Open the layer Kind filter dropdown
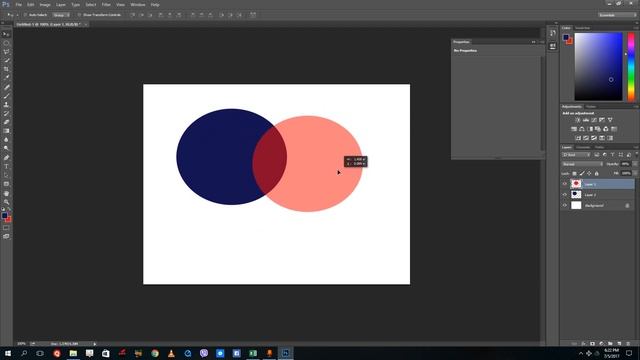This screenshot has height=360, width=640. (576, 155)
